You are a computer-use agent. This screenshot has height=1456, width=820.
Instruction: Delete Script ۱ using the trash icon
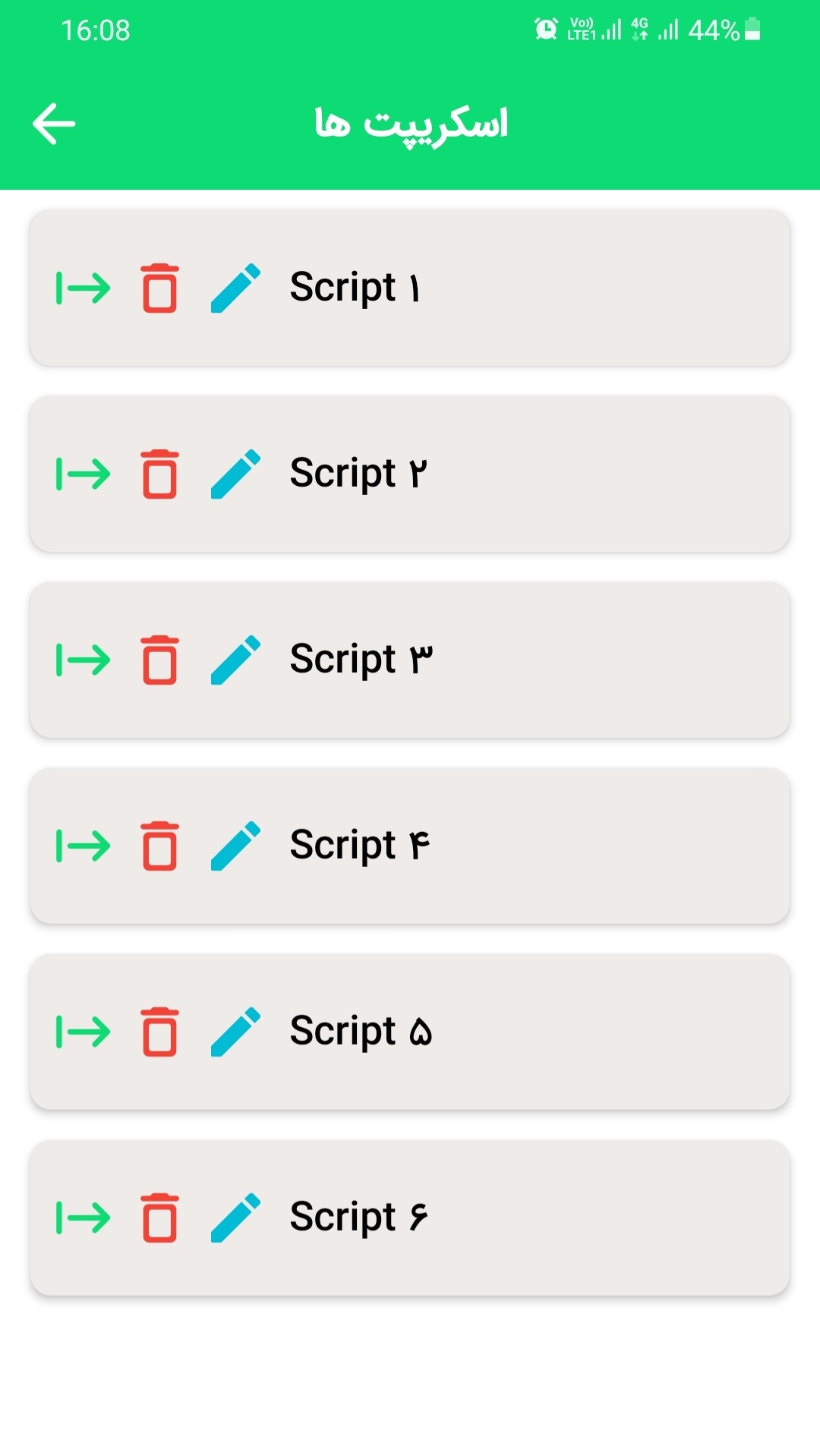159,288
